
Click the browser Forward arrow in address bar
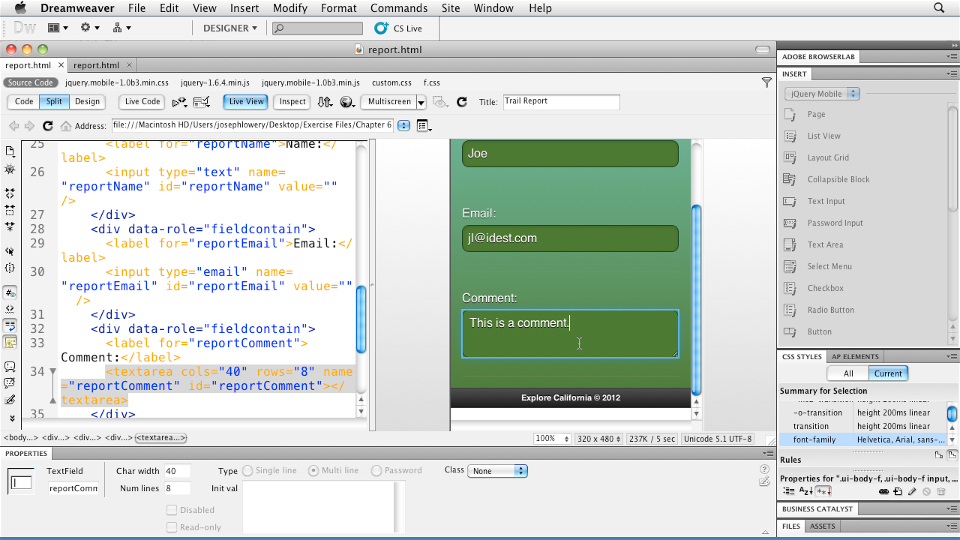pos(29,126)
